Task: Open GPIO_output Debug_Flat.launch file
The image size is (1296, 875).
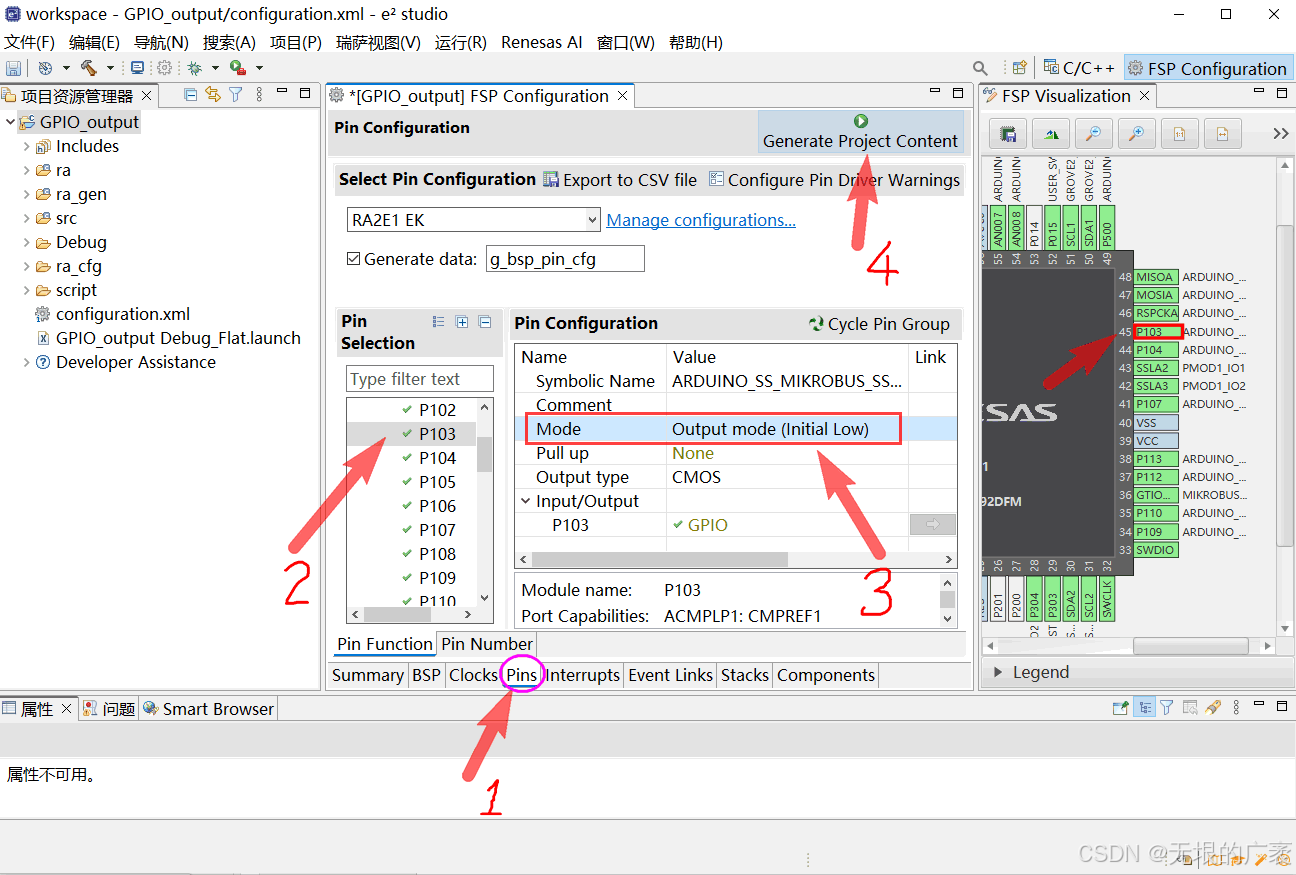Action: click(x=178, y=338)
